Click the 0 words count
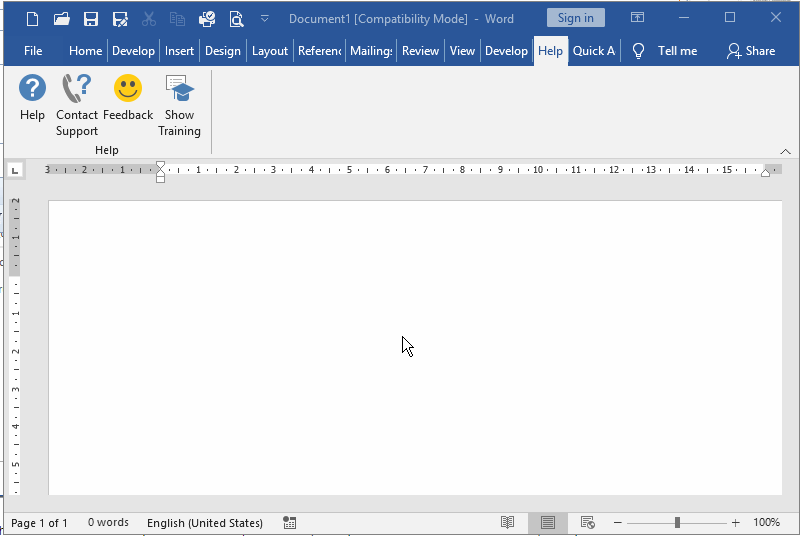This screenshot has height=536, width=800. coord(108,522)
